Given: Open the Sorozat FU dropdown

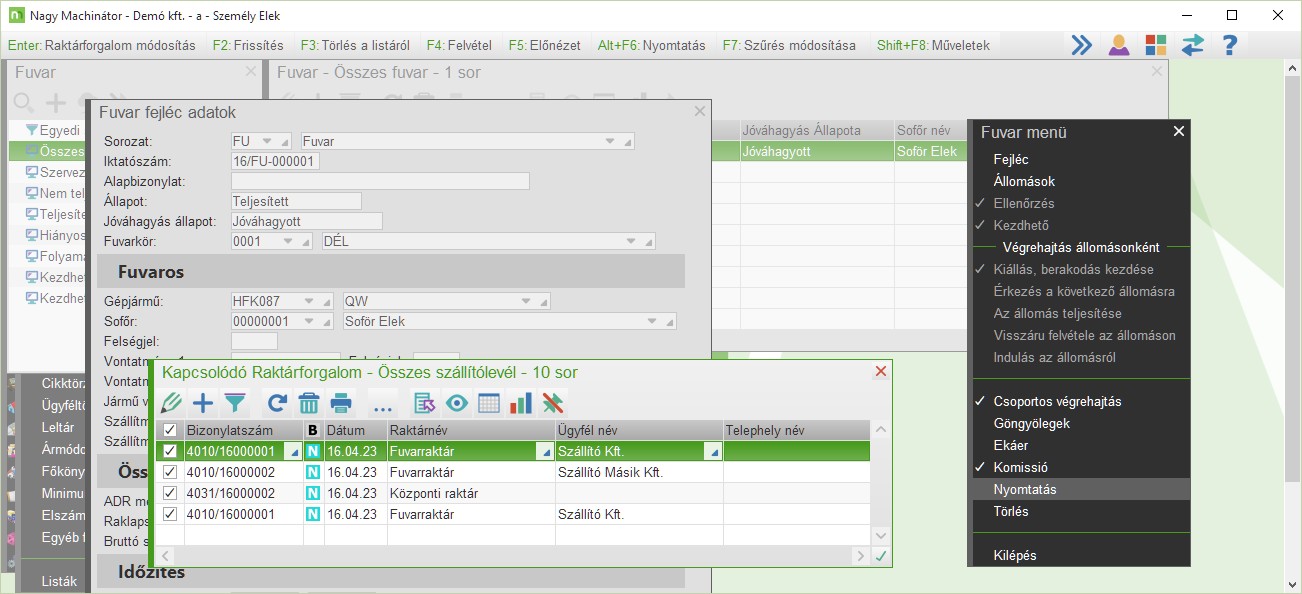Looking at the screenshot, I should [x=266, y=142].
